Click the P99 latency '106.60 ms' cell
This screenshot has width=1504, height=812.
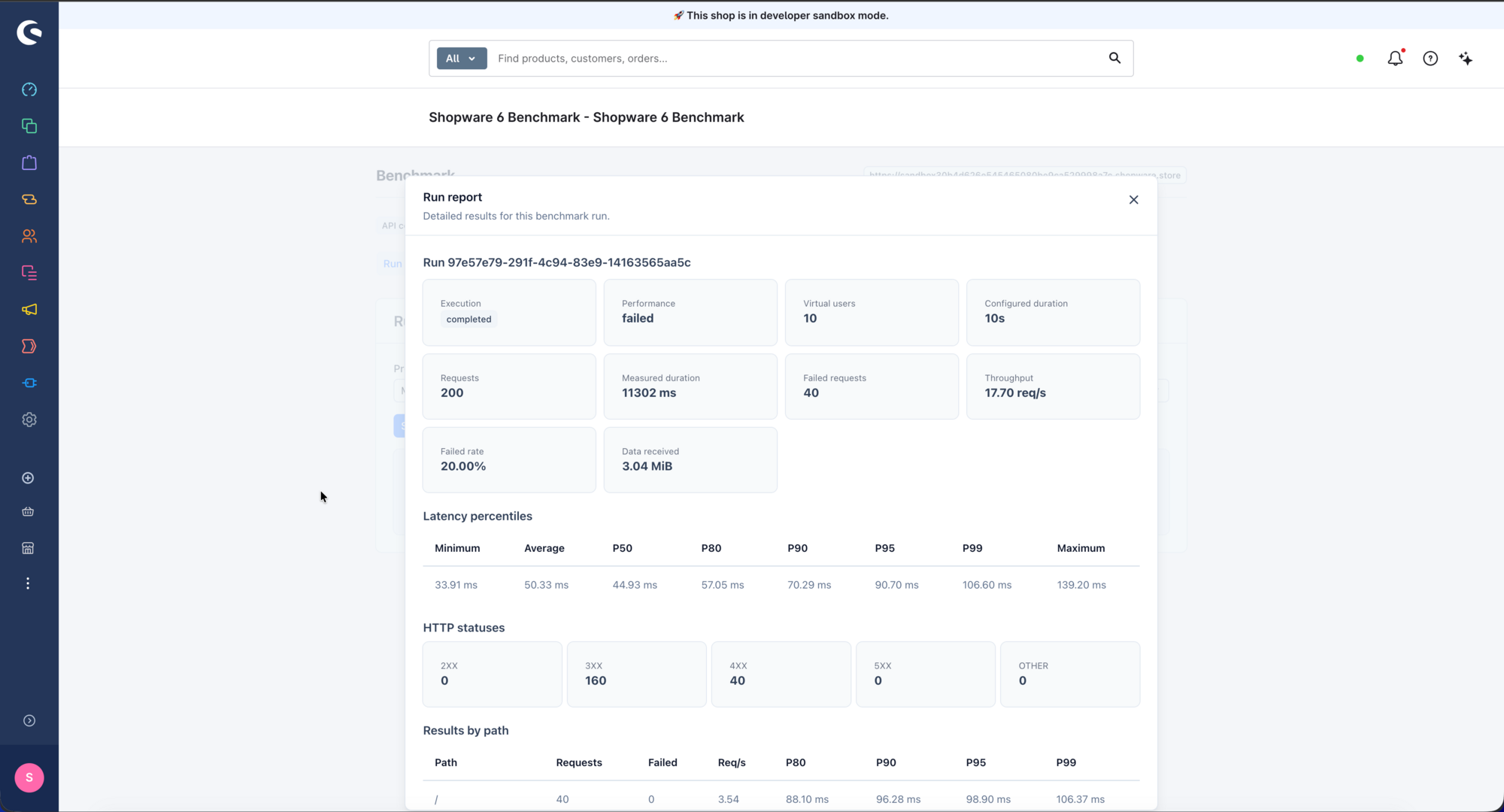[987, 585]
